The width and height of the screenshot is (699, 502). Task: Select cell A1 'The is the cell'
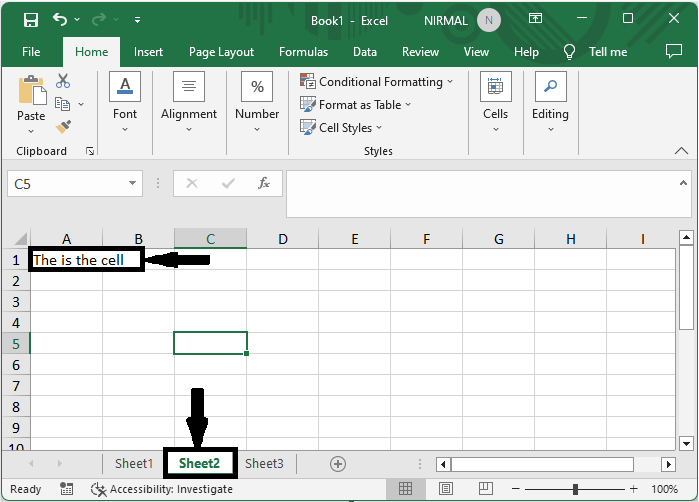click(66, 259)
